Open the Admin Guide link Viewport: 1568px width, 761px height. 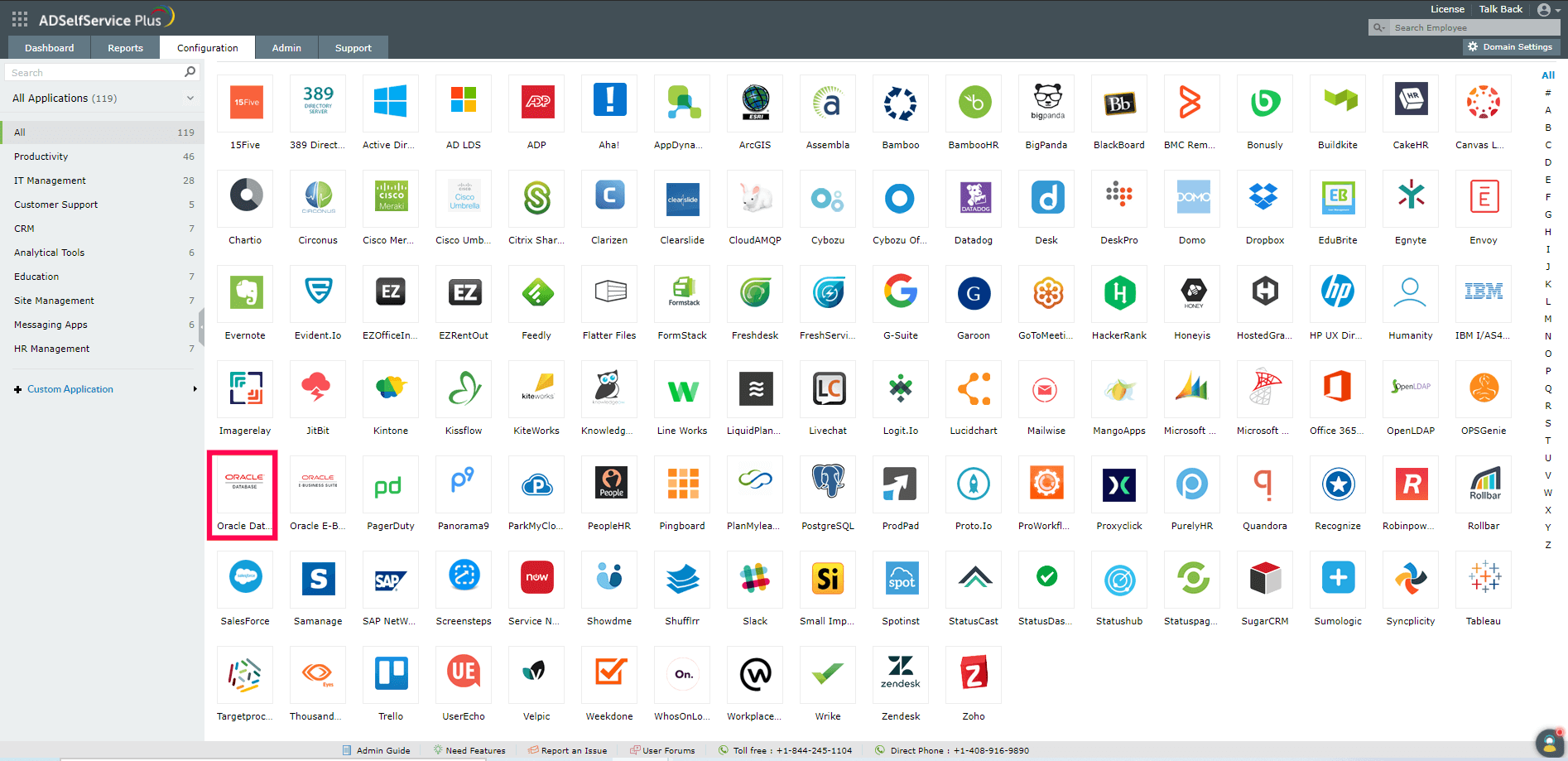click(x=377, y=750)
